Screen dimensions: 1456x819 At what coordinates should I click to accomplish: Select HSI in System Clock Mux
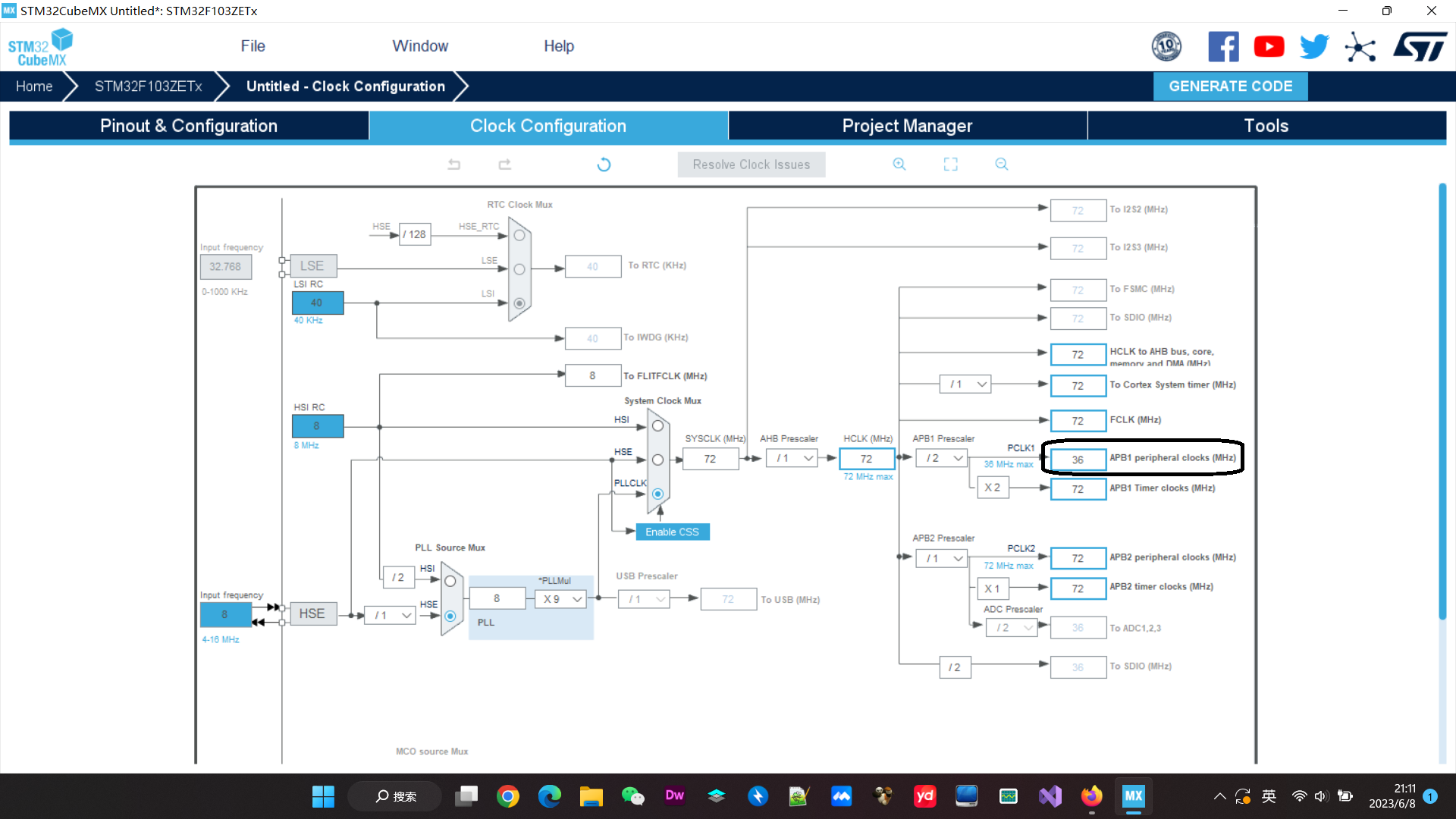[x=657, y=426]
